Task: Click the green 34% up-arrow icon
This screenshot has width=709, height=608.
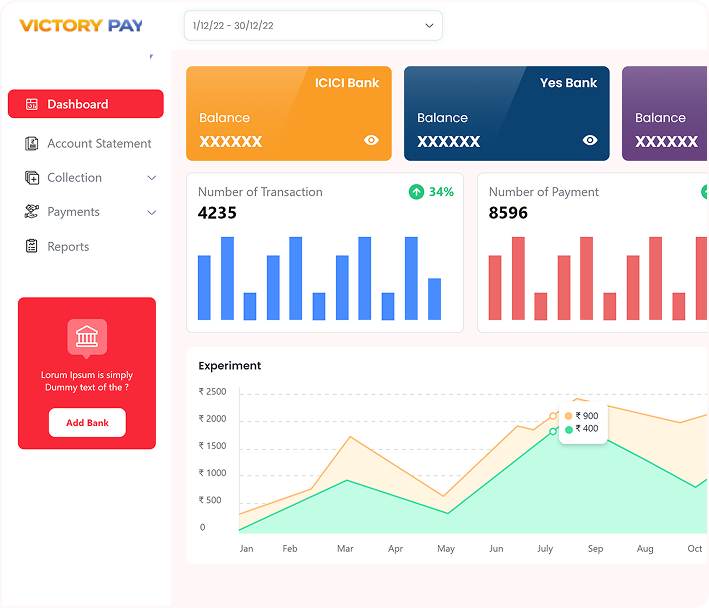Action: point(416,192)
